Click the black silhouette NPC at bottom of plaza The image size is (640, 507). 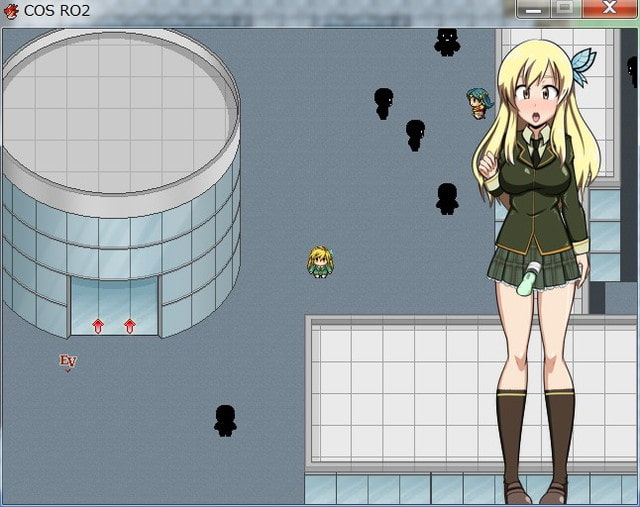tap(225, 421)
